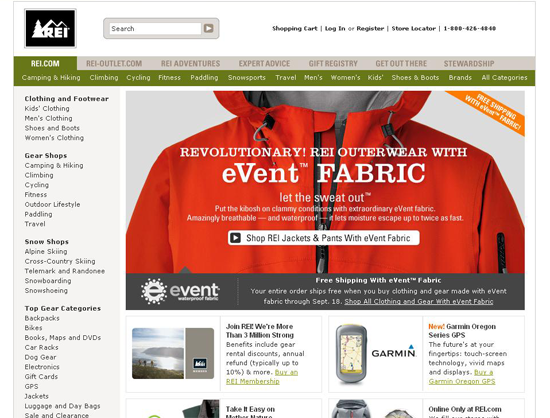Open Shoes & Boots menu item
550x418 pixels.
click(415, 77)
